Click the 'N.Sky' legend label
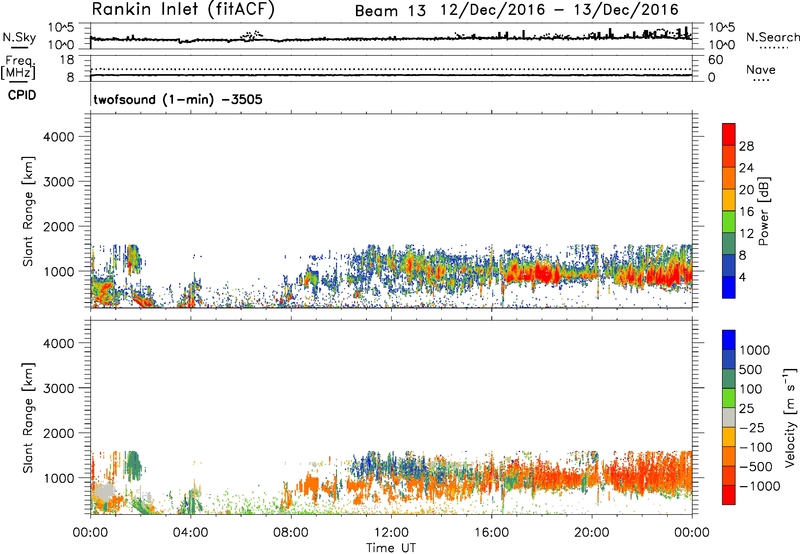This screenshot has width=800, height=554. coord(19,37)
